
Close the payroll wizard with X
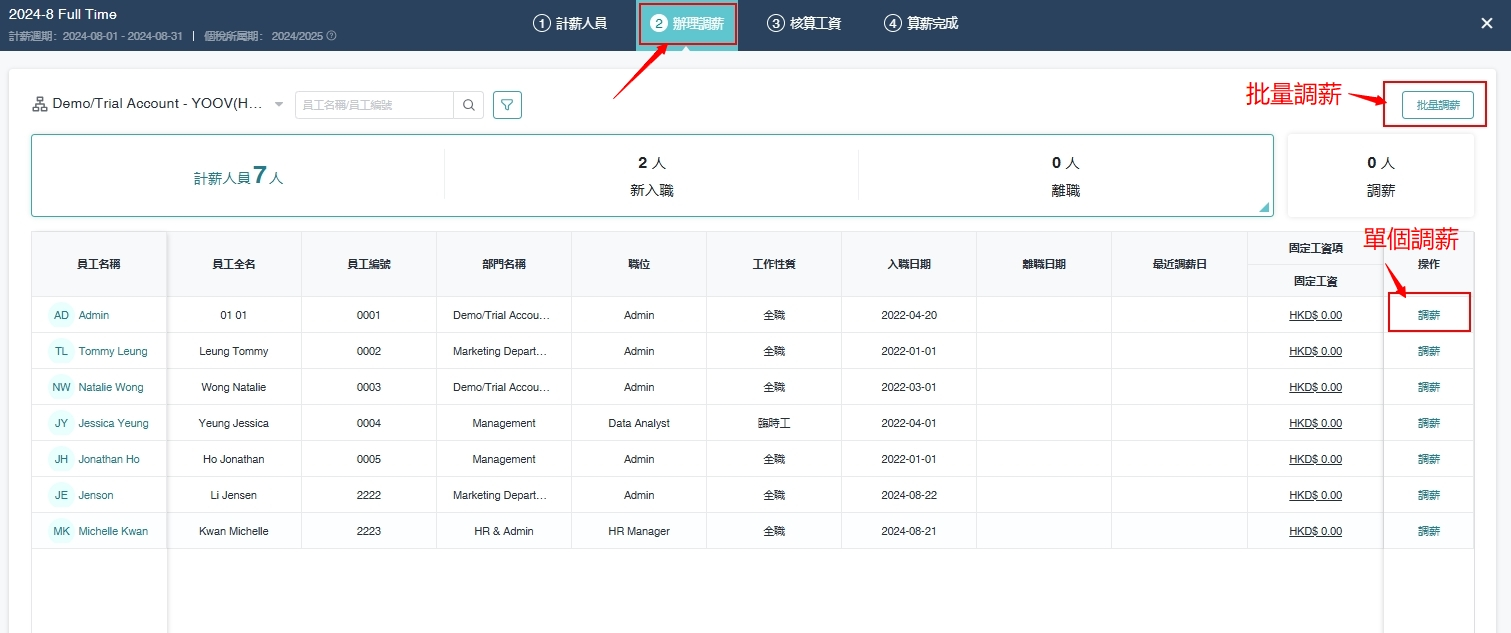tap(1486, 23)
